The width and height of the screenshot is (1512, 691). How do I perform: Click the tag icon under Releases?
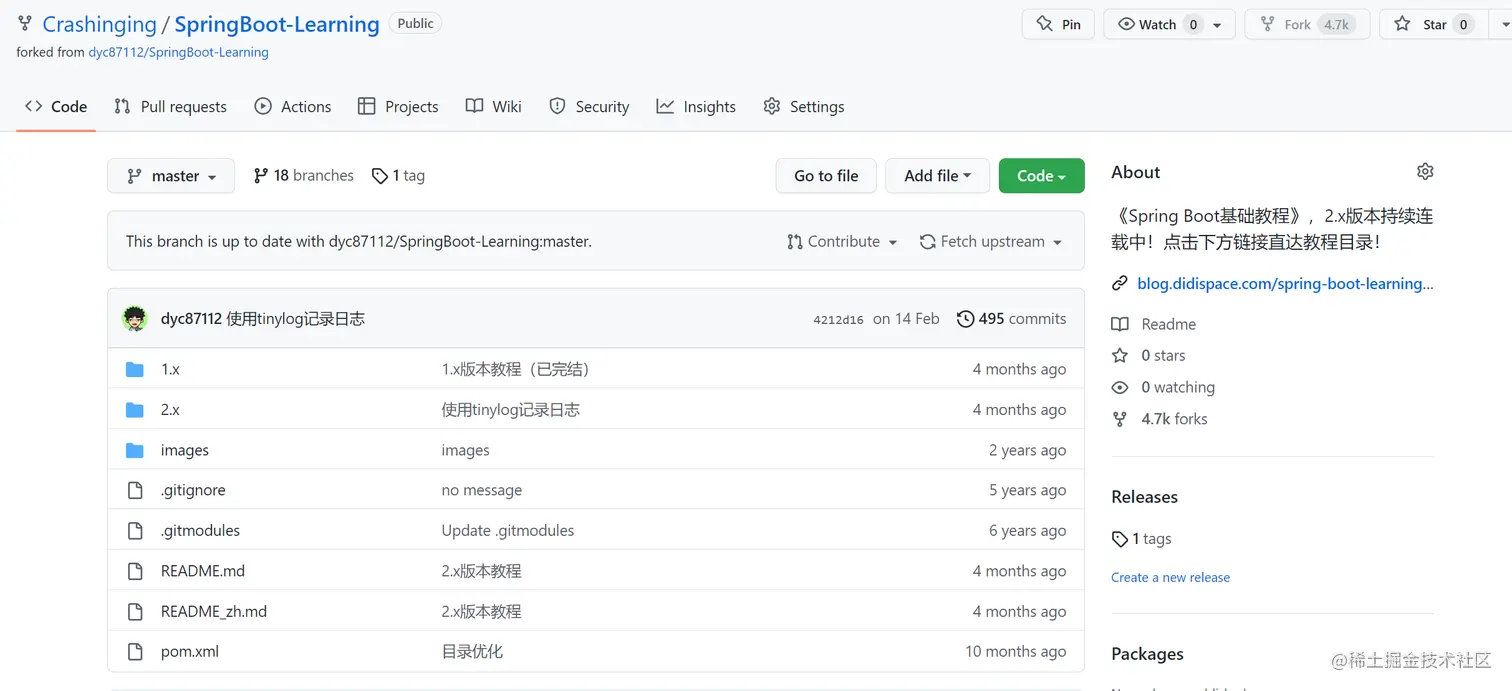[x=1120, y=539]
